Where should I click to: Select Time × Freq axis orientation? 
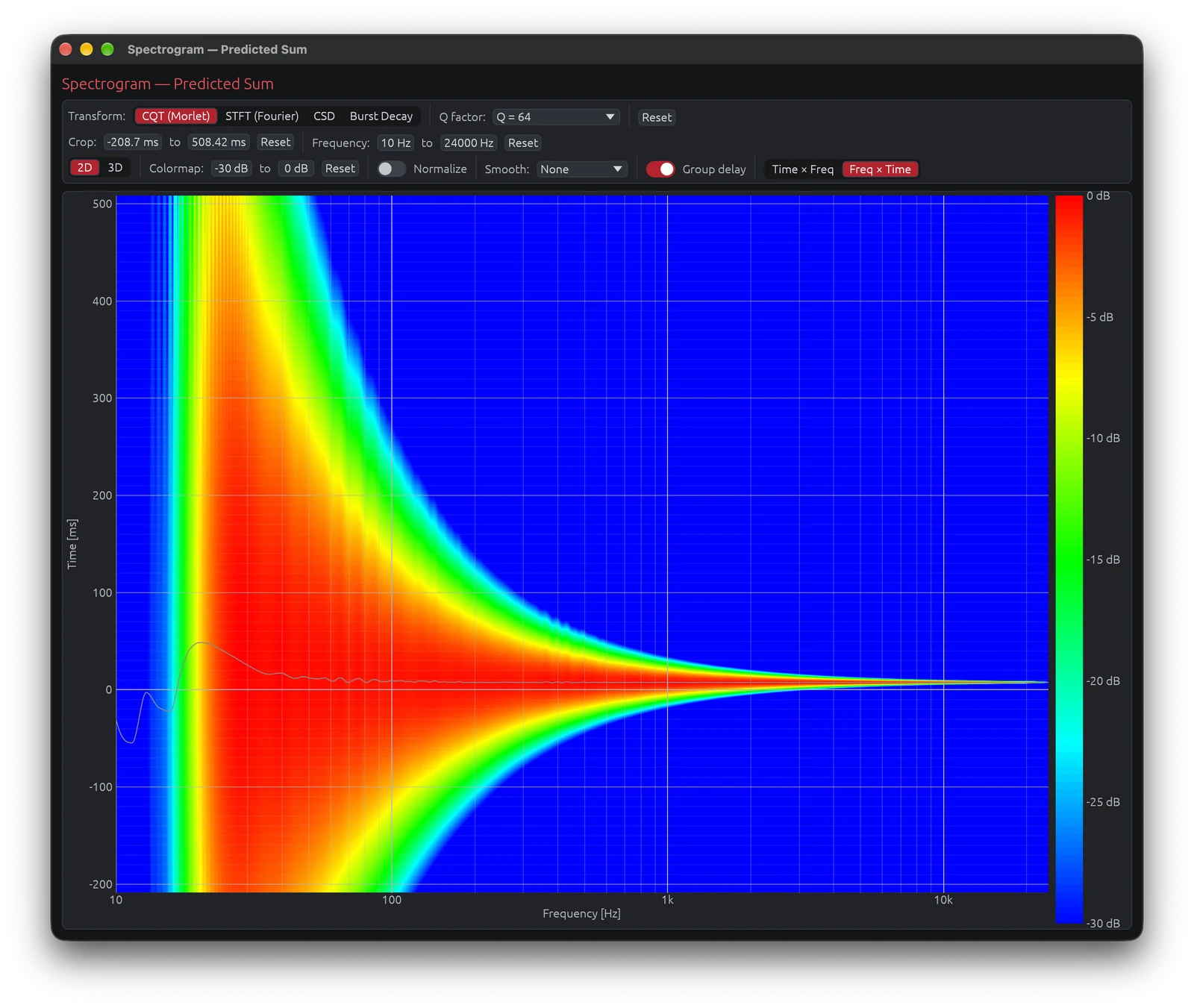(802, 169)
